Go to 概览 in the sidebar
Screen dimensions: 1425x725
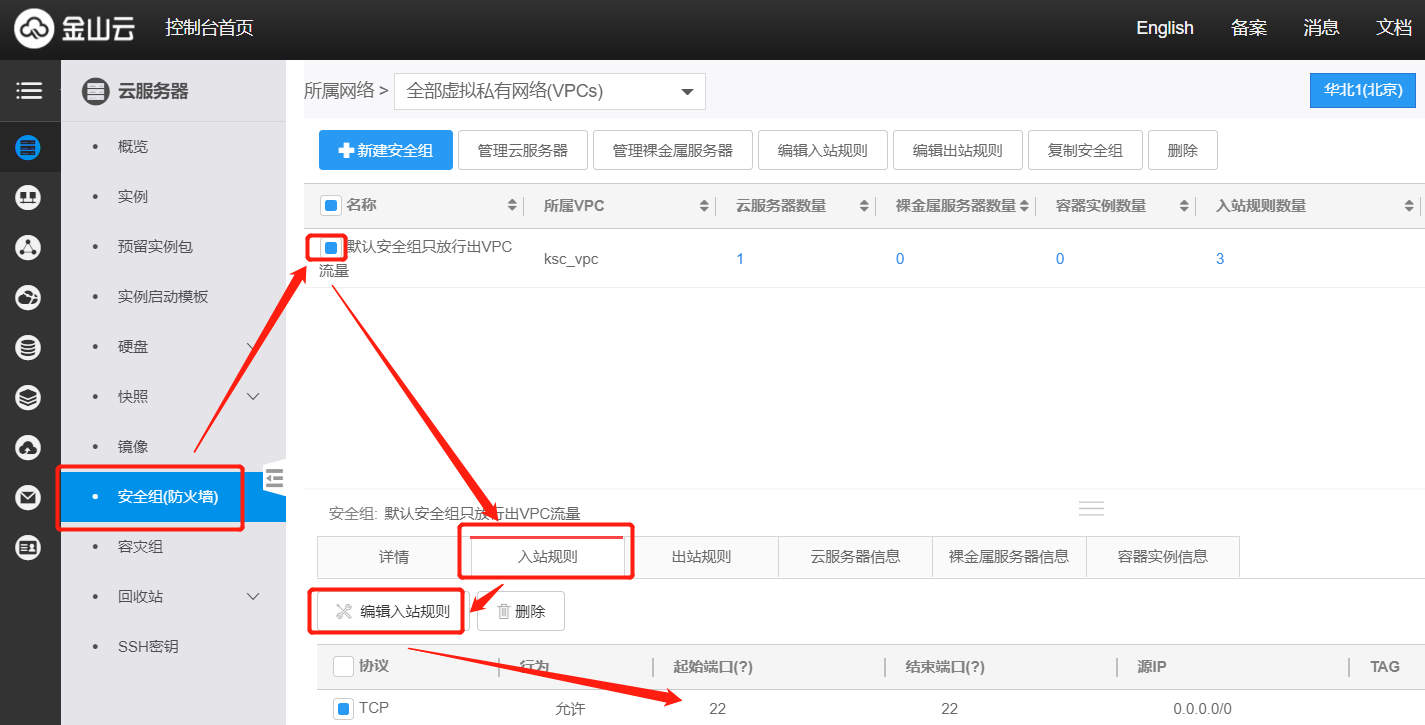pos(133,147)
